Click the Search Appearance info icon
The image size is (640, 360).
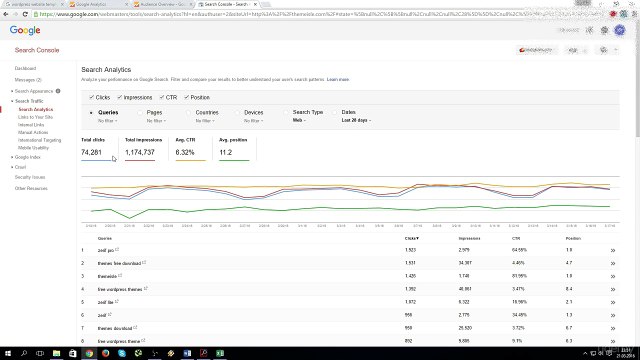tap(58, 91)
